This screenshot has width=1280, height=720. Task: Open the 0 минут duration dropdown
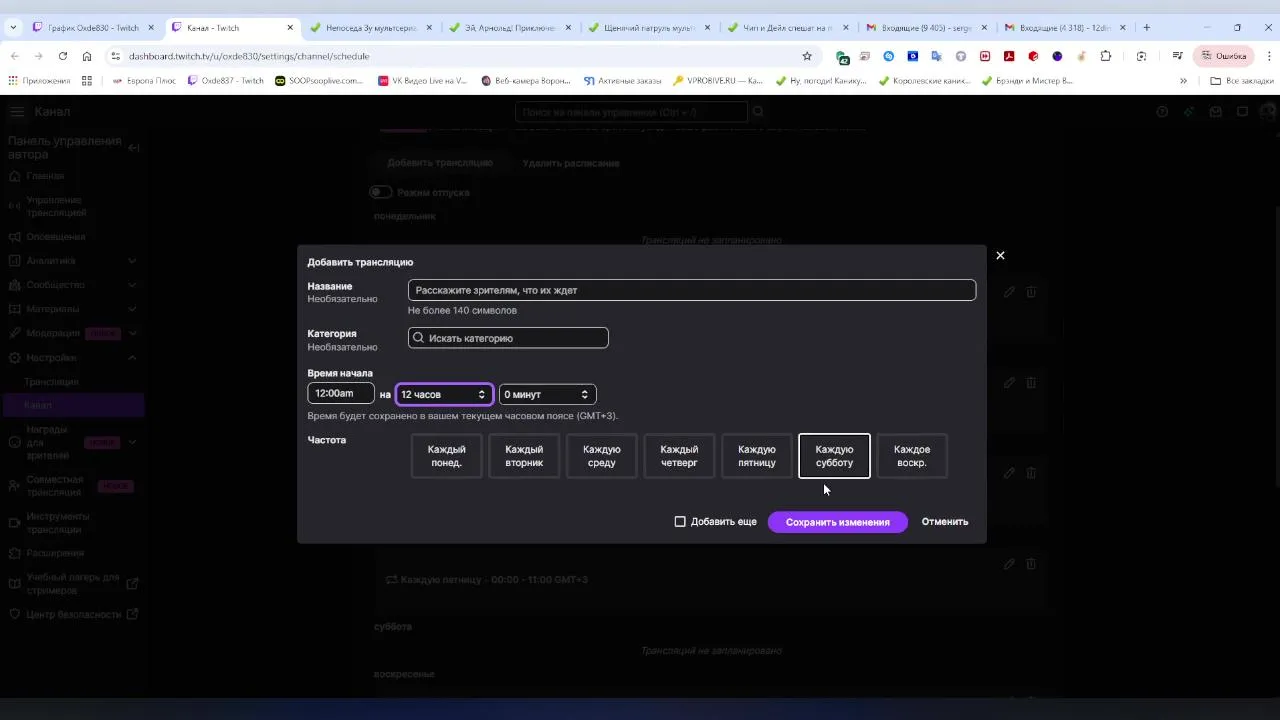(x=548, y=394)
